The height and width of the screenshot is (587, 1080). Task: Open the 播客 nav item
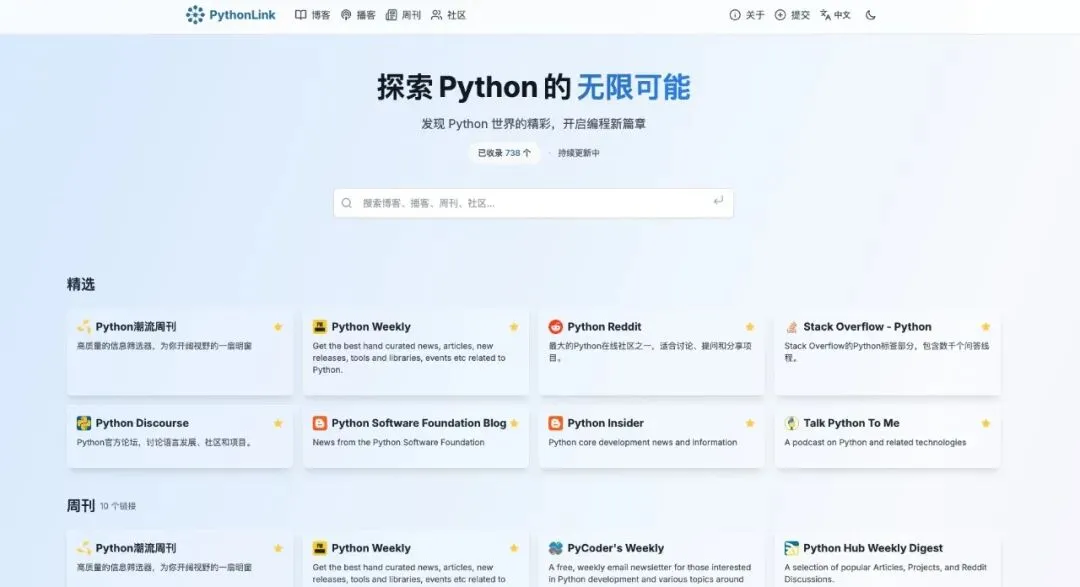pos(358,14)
